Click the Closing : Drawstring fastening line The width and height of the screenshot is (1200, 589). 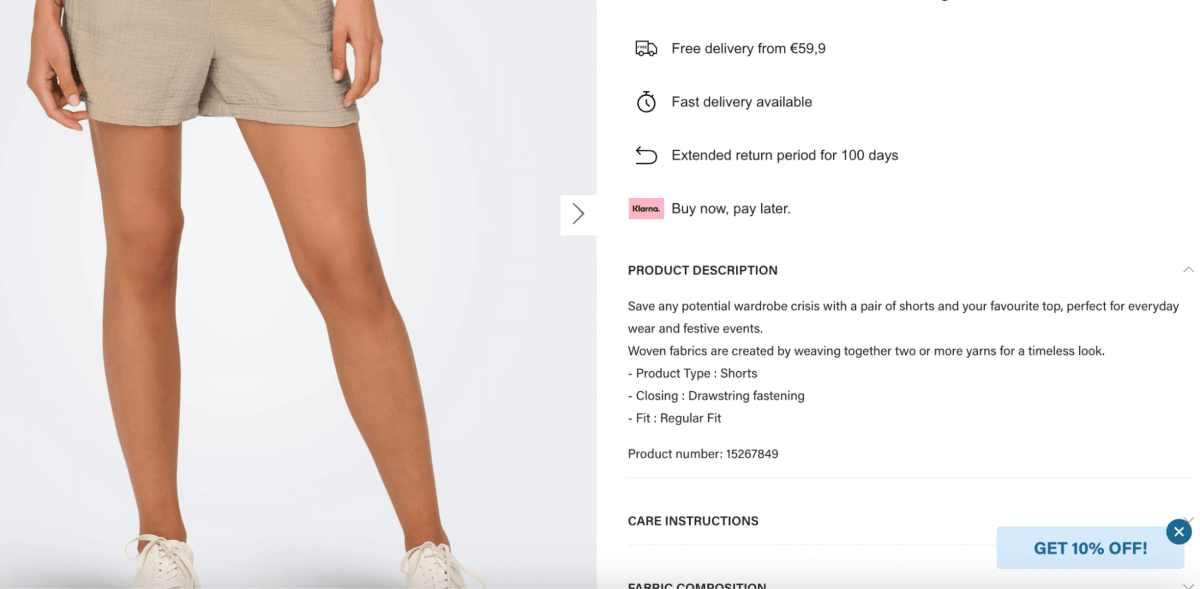716,396
